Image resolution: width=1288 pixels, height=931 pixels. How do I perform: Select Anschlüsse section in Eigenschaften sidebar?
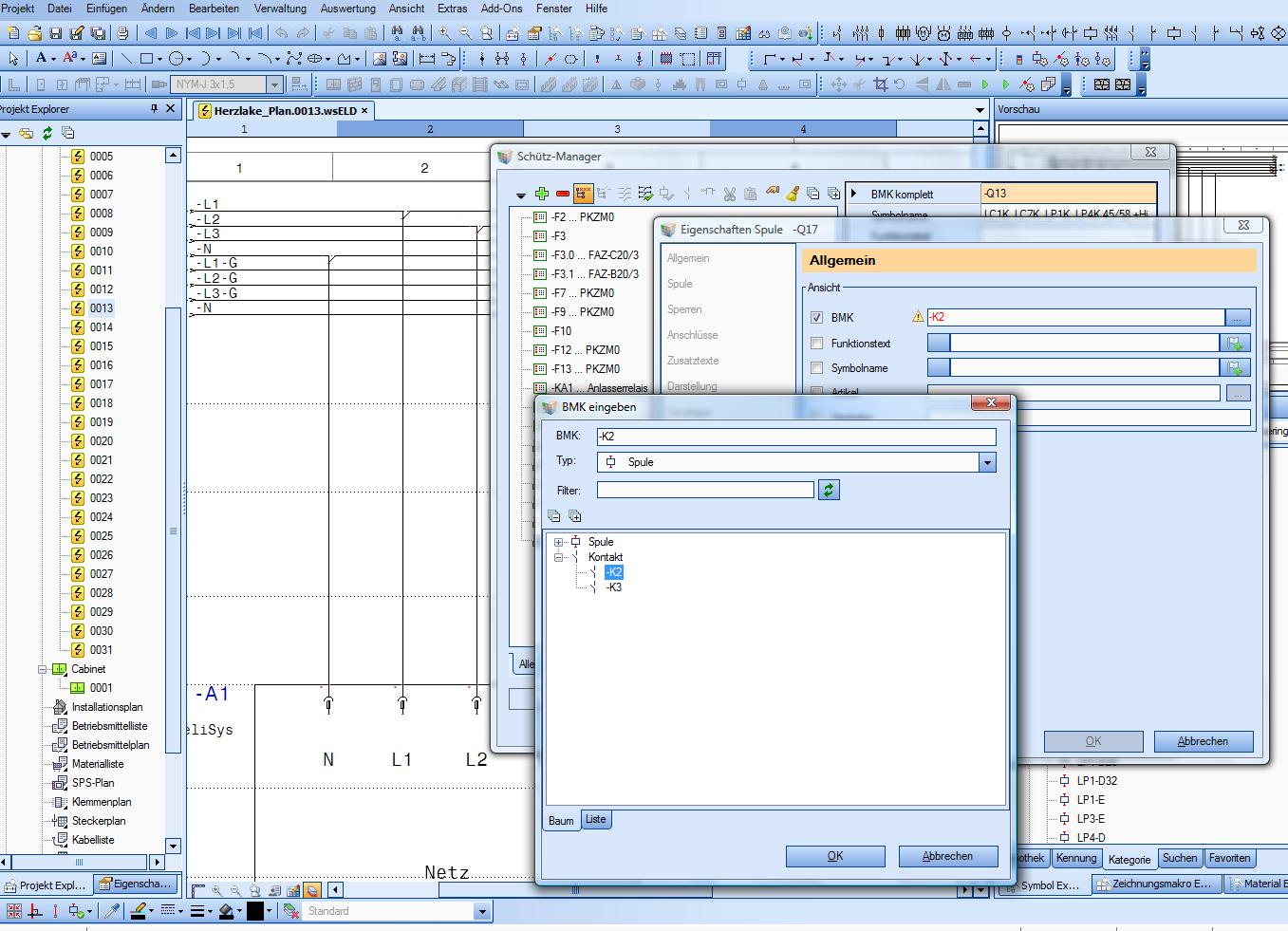(692, 335)
